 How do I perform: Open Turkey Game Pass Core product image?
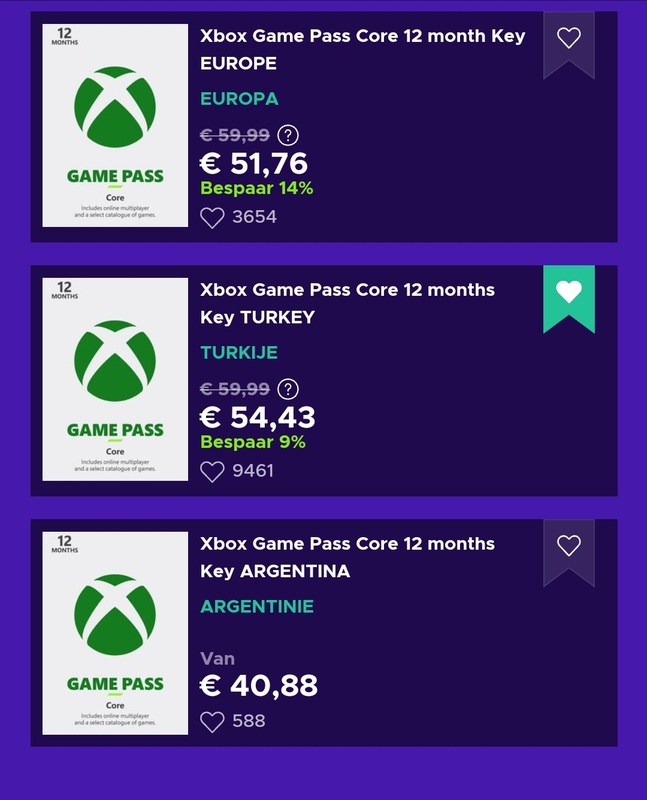[115, 380]
